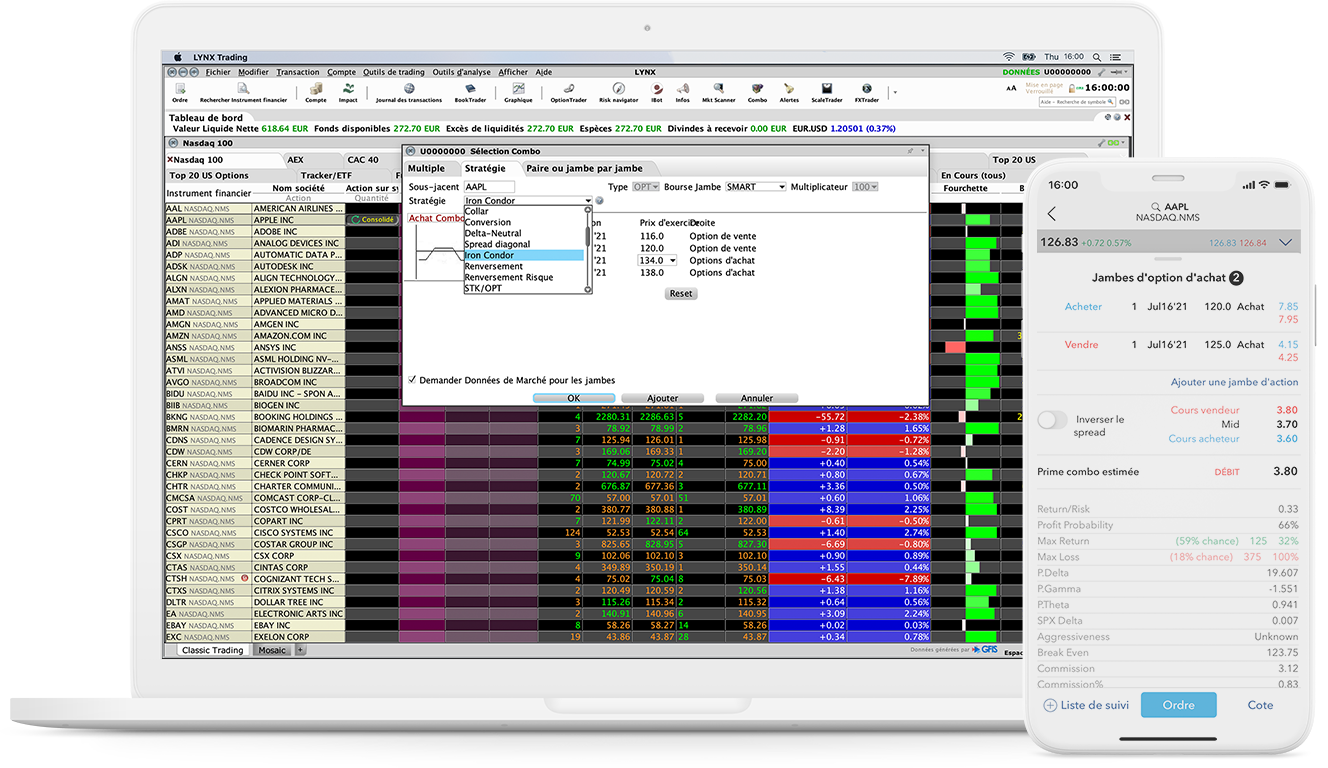This screenshot has width=1328, height=768.
Task: Open the Mkt Scanner tool
Action: tap(718, 92)
